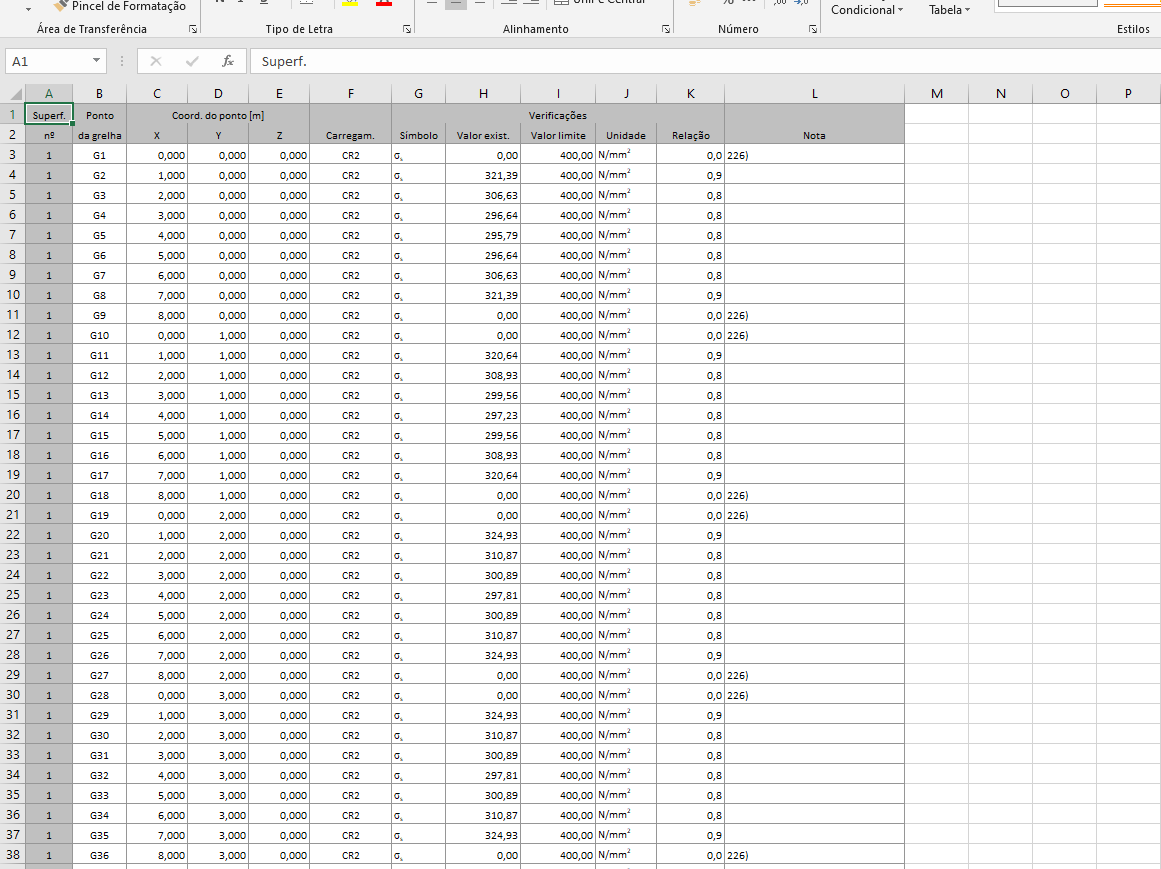Click row number 10 header
The height and width of the screenshot is (869, 1161).
tap(14, 294)
